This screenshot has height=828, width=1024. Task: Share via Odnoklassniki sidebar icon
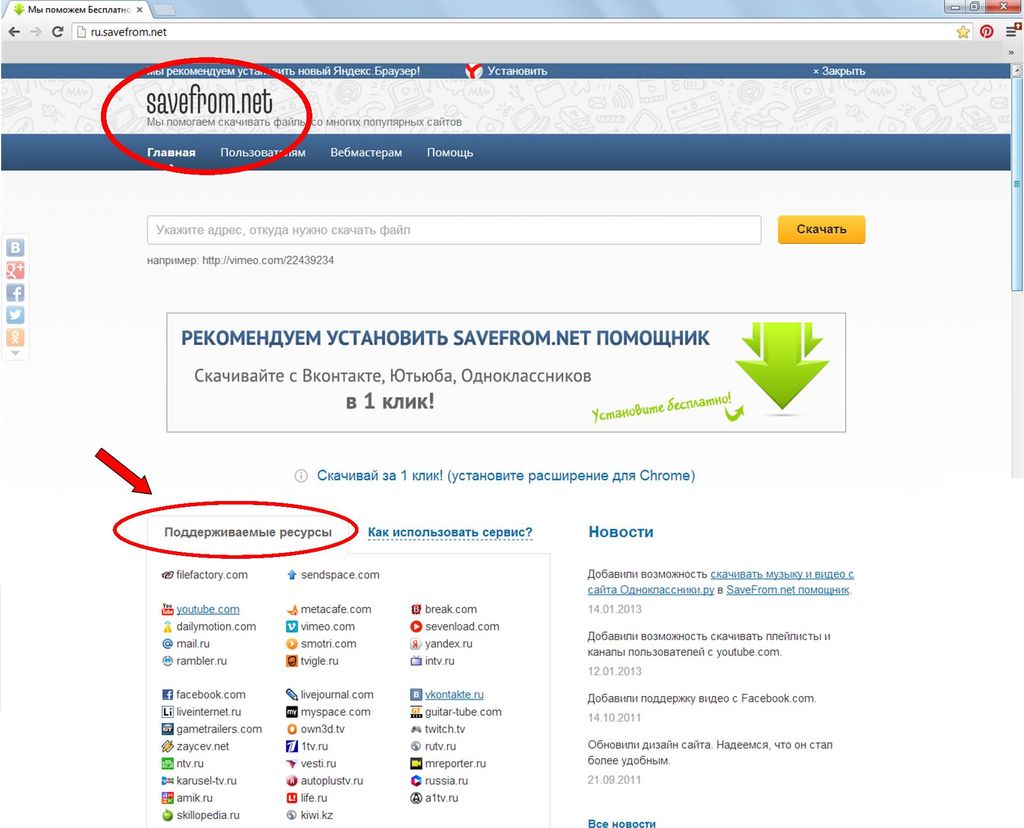pyautogui.click(x=15, y=337)
